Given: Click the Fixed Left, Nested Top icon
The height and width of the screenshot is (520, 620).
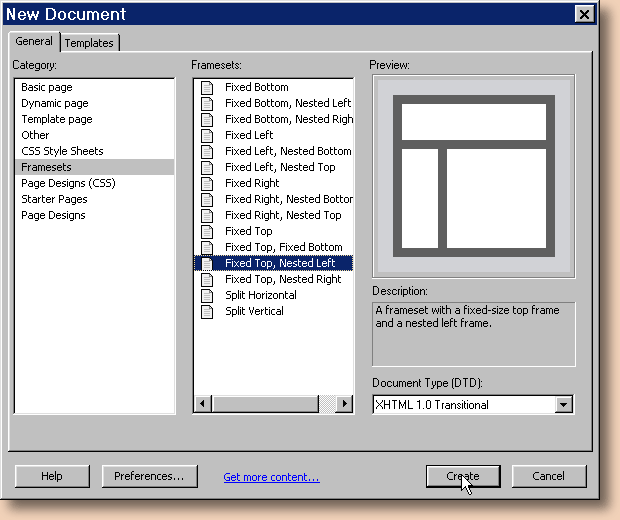Looking at the screenshot, I should [207, 167].
